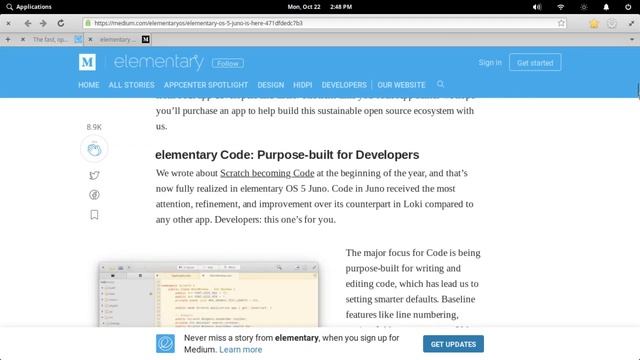The width and height of the screenshot is (640, 360).
Task: Open the DESIGN navigation item
Action: click(x=270, y=85)
